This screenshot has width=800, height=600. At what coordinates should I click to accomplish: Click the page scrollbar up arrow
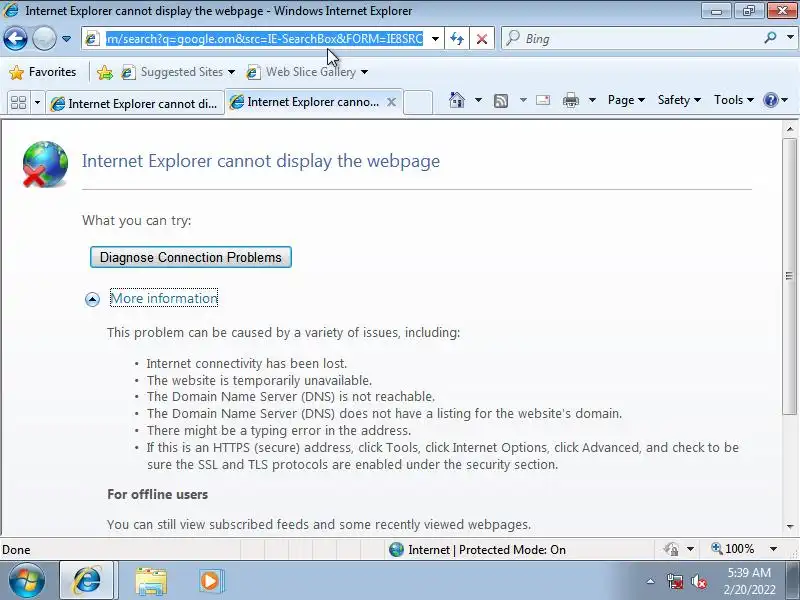pyautogui.click(x=790, y=129)
